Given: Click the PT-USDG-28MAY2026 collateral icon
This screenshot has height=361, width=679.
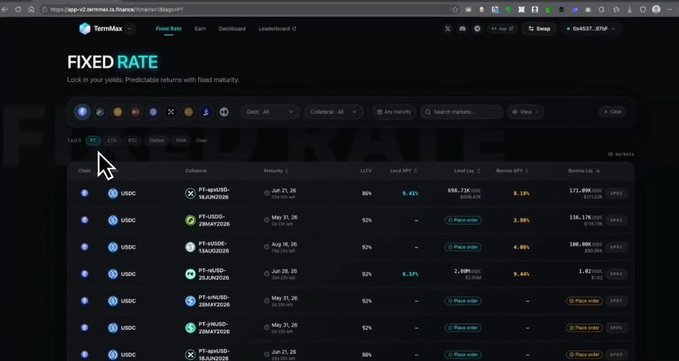Looking at the screenshot, I should [191, 220].
